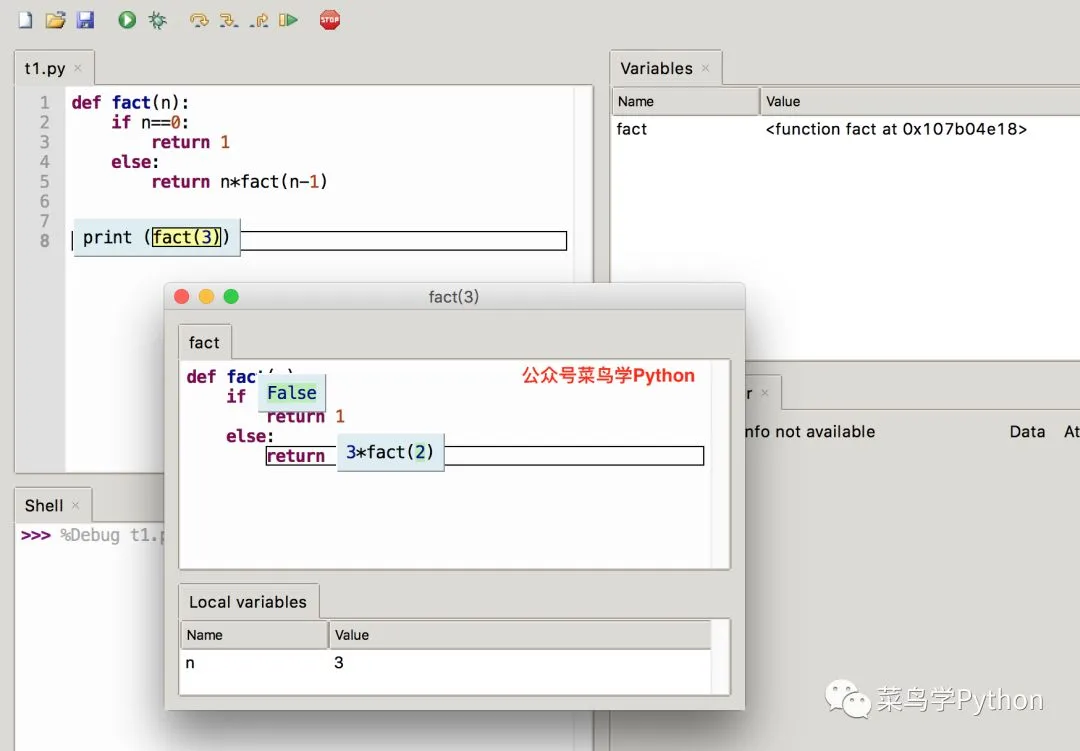Resume execution from the toolbar
1080x751 pixels.
[289, 20]
